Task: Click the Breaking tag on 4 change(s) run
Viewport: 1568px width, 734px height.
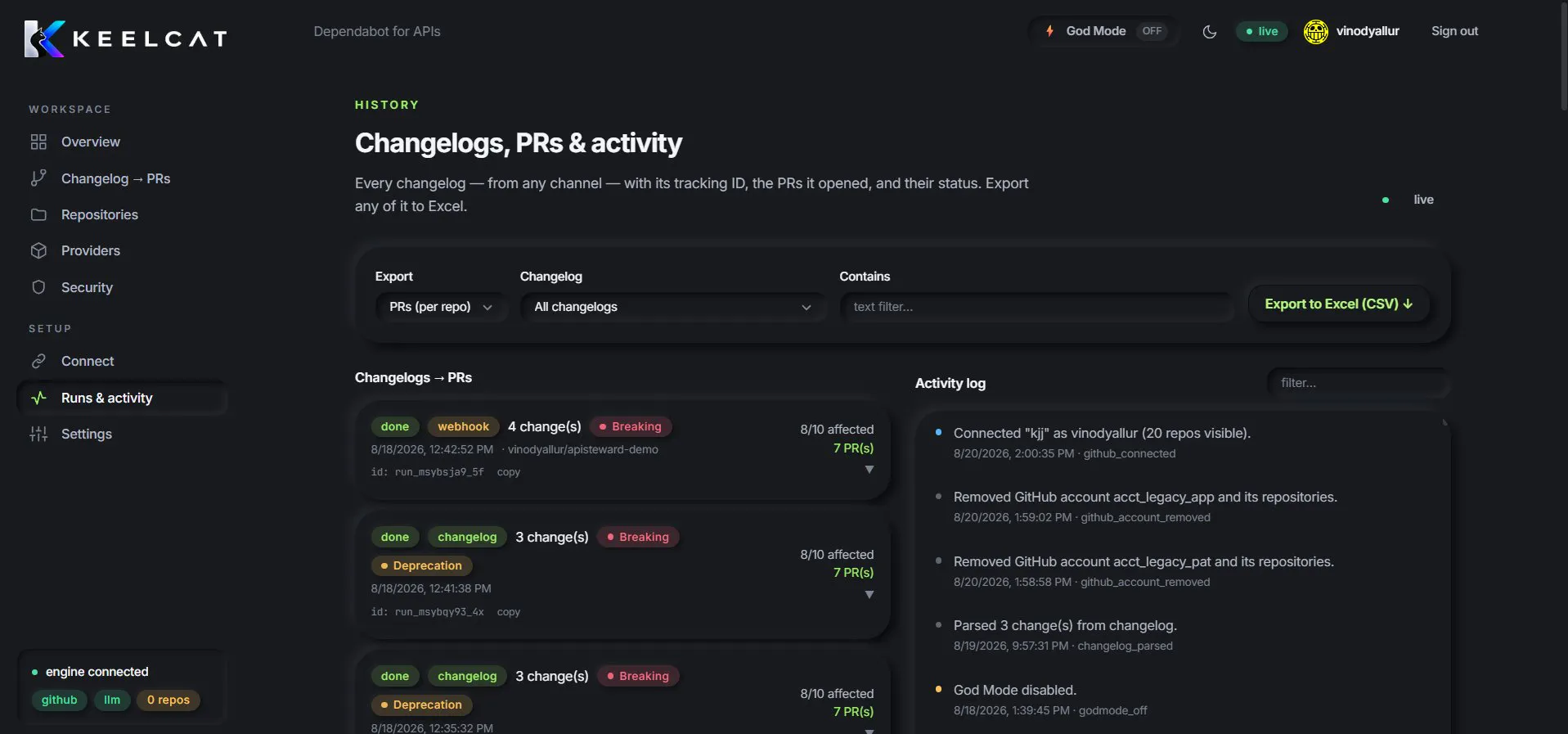Action: 630,426
